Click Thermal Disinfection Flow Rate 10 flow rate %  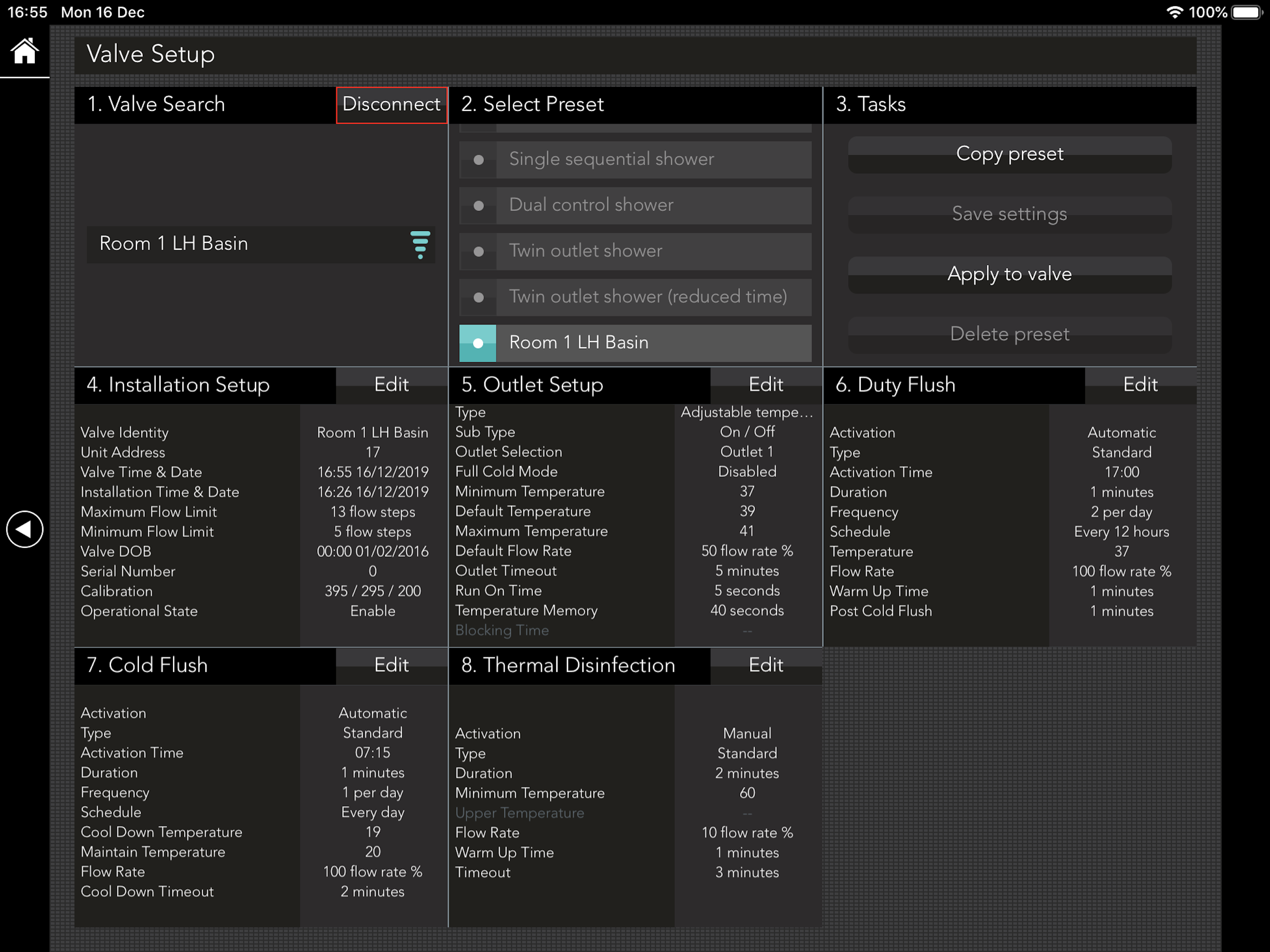click(747, 833)
